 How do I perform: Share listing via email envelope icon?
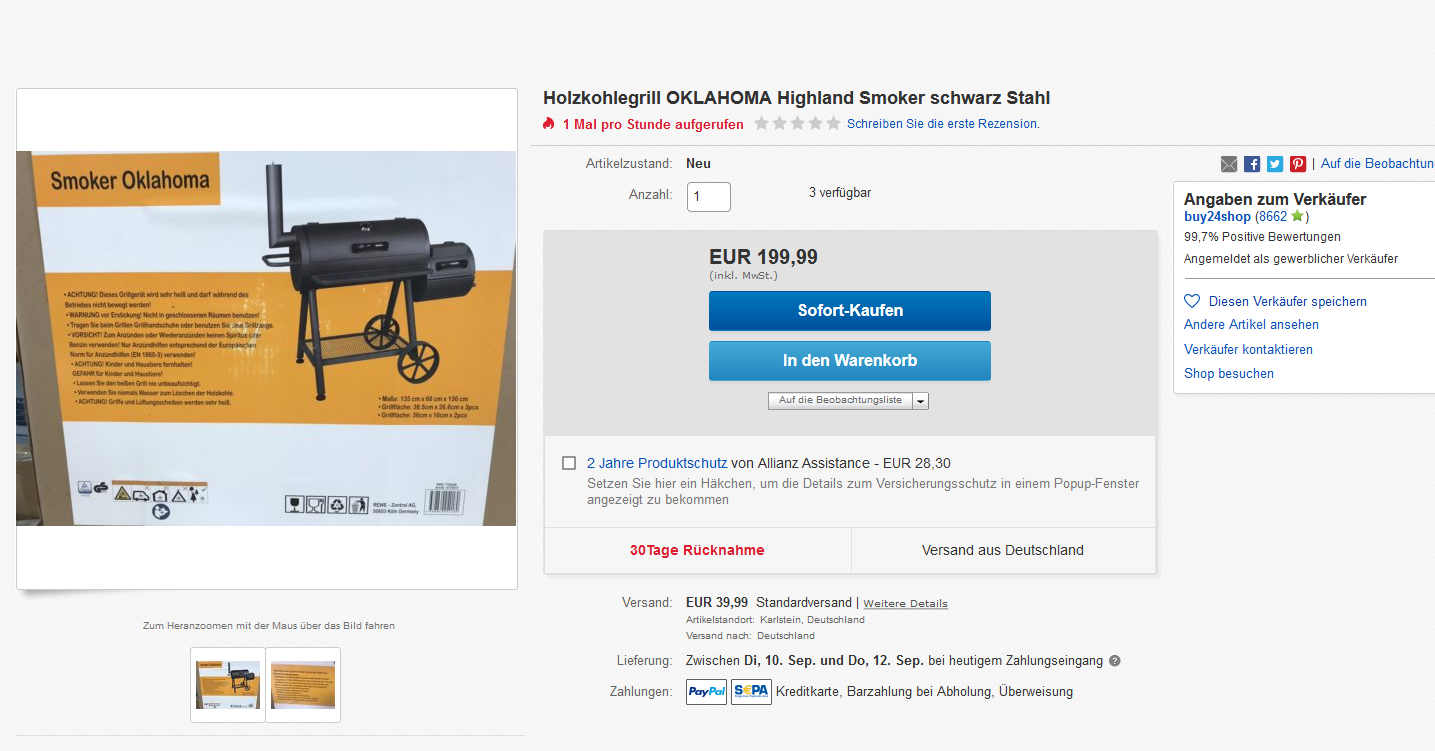click(x=1229, y=164)
